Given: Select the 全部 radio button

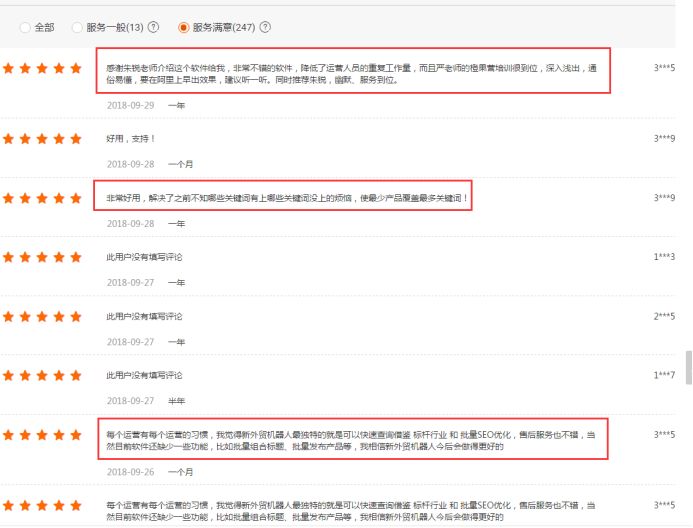Looking at the screenshot, I should tap(25, 27).
